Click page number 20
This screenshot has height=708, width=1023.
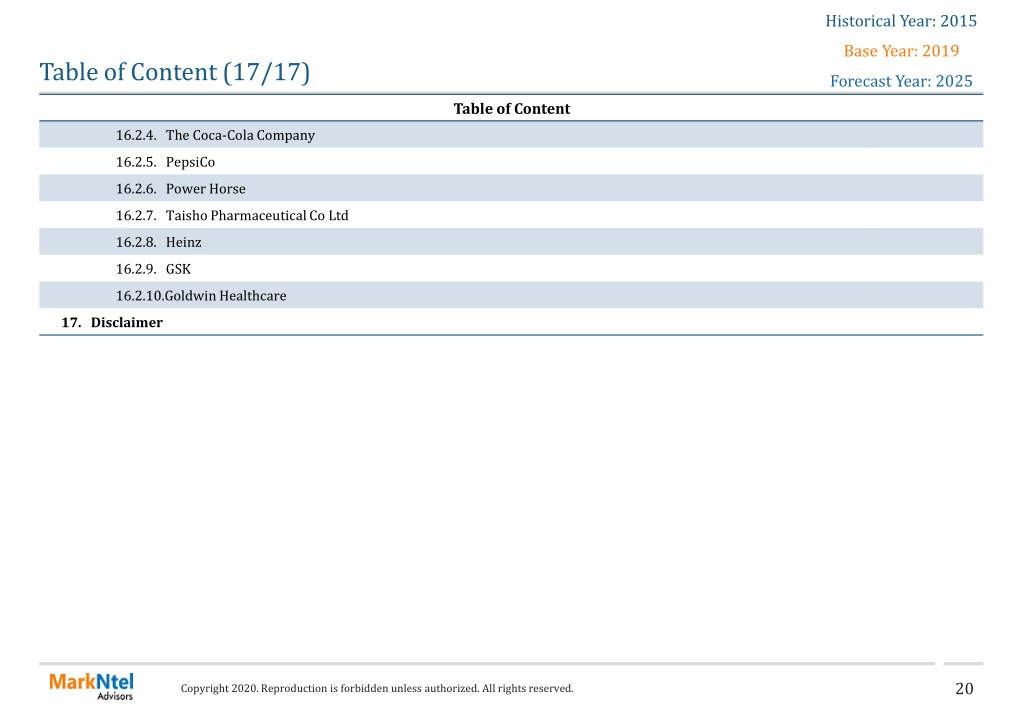coord(964,688)
